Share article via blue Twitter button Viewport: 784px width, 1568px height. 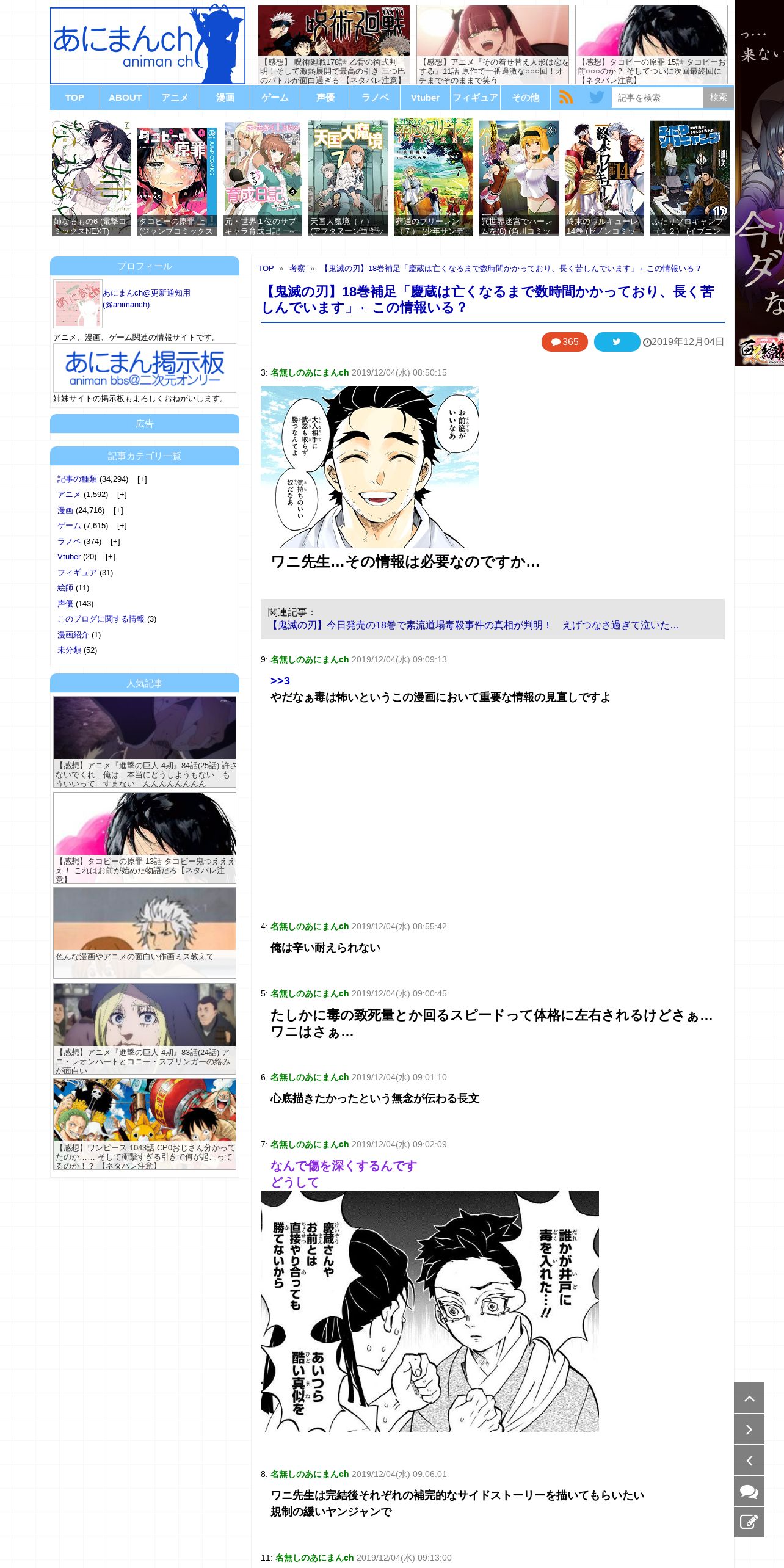pos(617,342)
